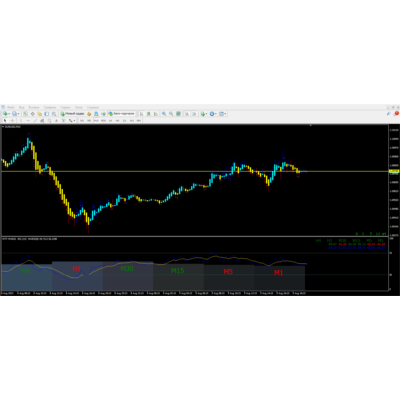The width and height of the screenshot is (400, 400).
Task: Click the green horizontal price level line
Action: click(195, 171)
